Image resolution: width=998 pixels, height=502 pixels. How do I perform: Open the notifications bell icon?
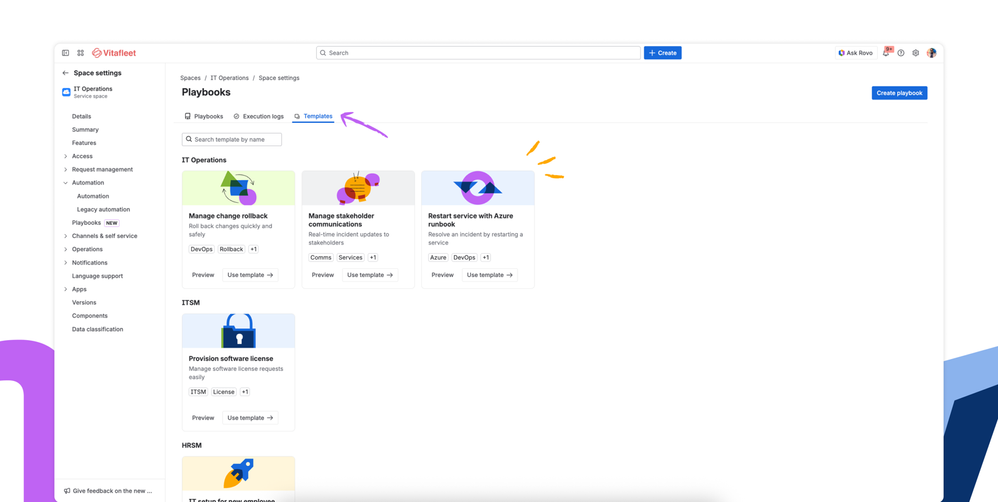(x=886, y=53)
